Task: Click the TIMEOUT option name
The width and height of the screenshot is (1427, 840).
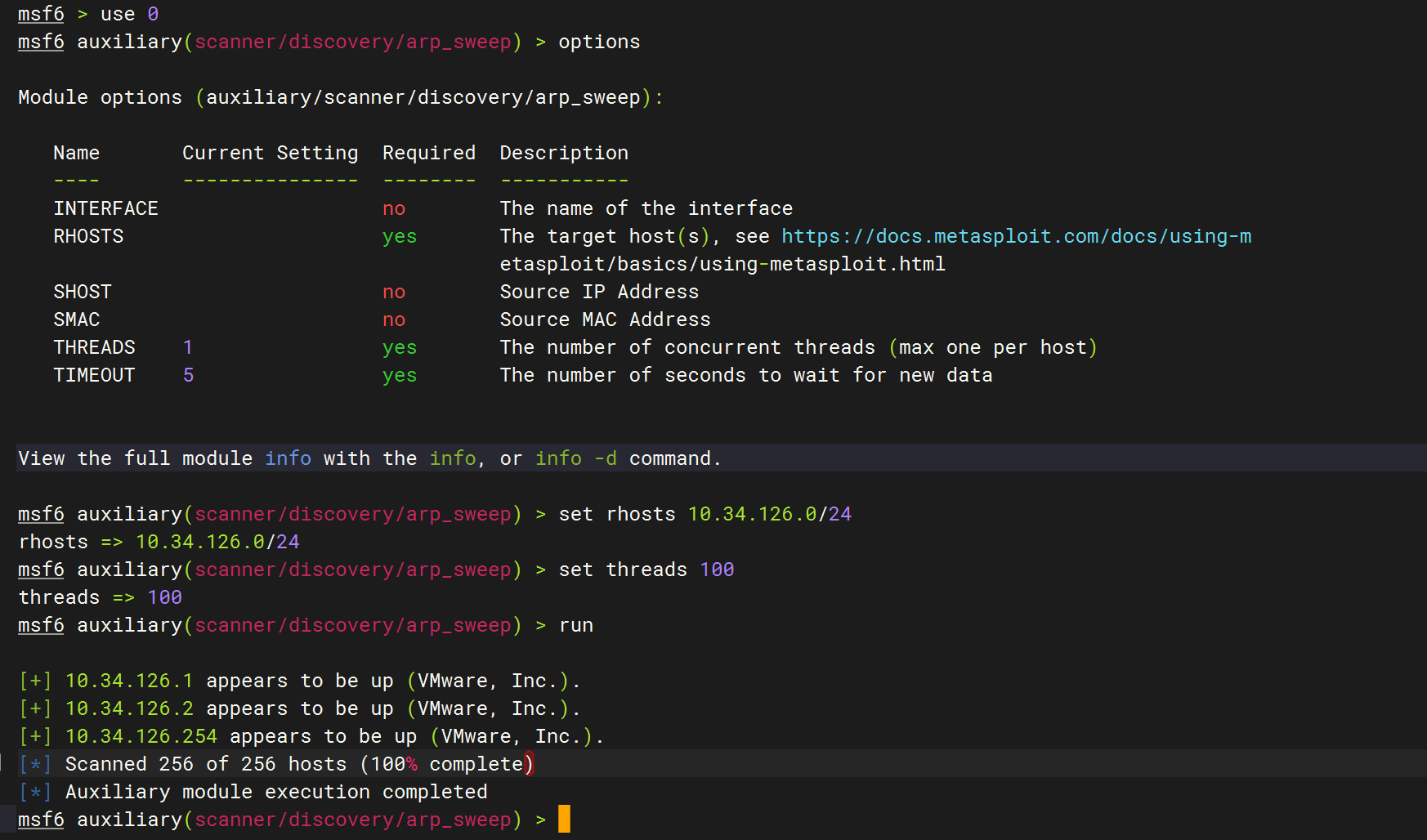Action: coord(94,375)
